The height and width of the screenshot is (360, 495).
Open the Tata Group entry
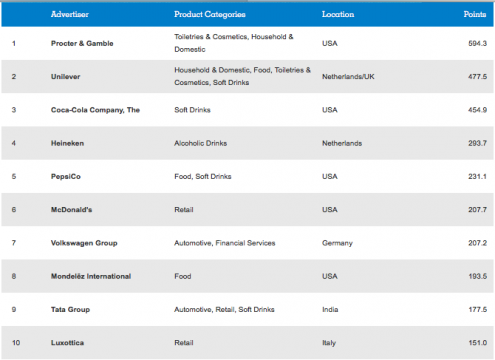point(70,310)
